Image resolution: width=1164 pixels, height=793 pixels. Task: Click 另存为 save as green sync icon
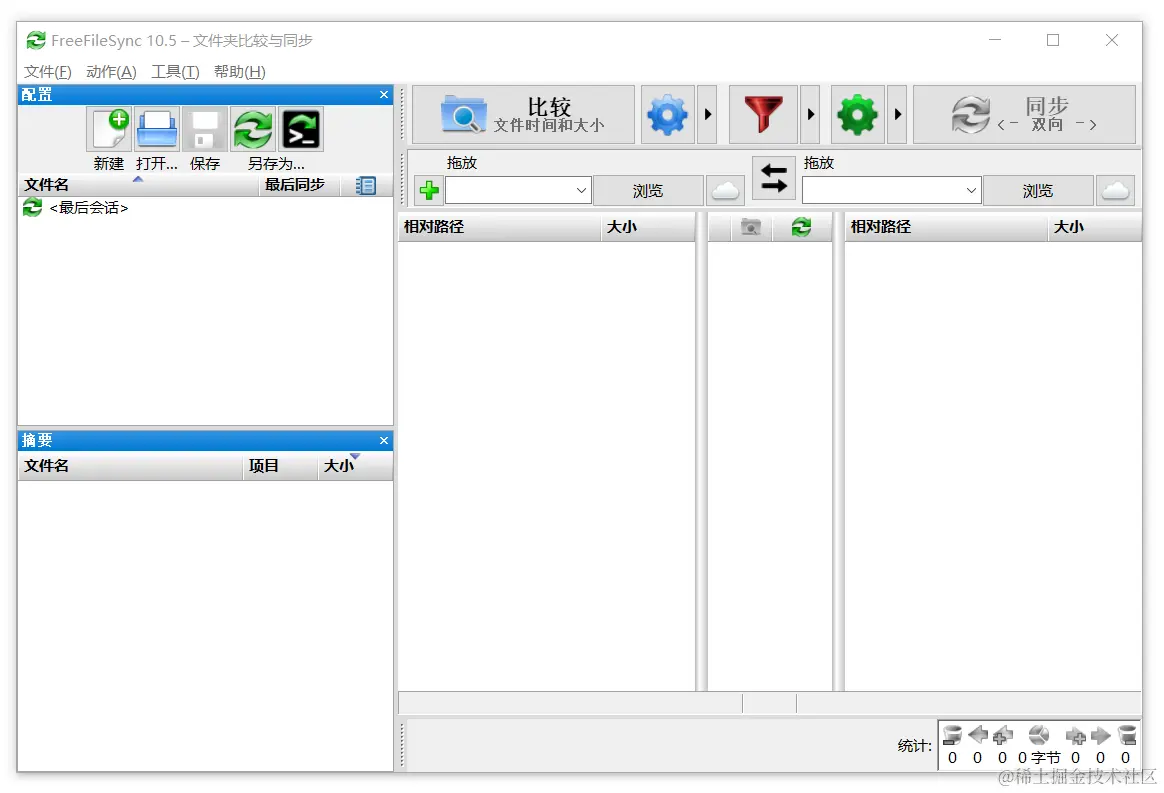point(253,129)
